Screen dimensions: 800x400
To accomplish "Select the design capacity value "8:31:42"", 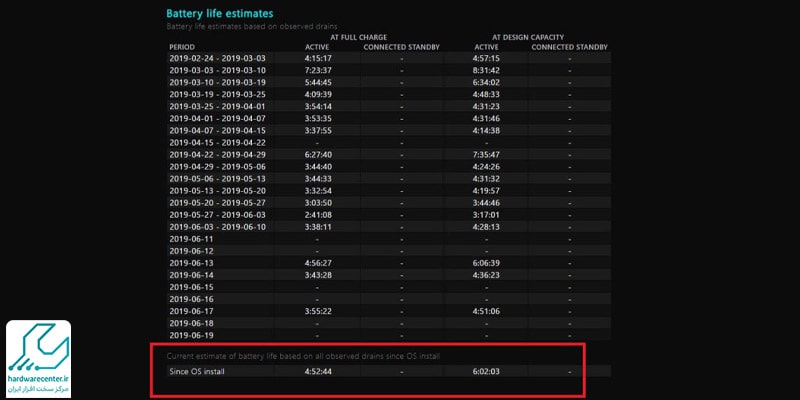I will pos(486,70).
